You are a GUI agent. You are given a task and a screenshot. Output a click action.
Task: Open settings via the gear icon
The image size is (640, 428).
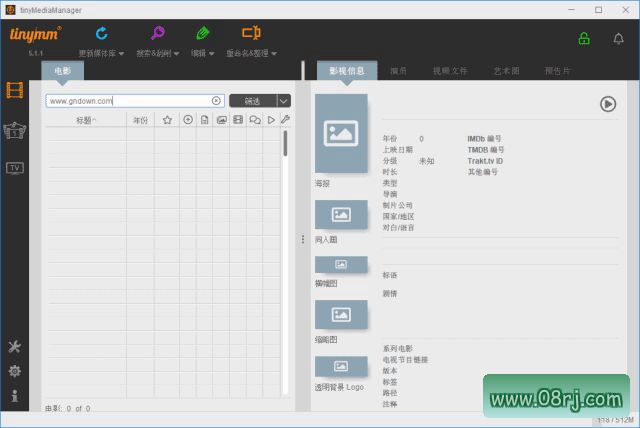15,371
